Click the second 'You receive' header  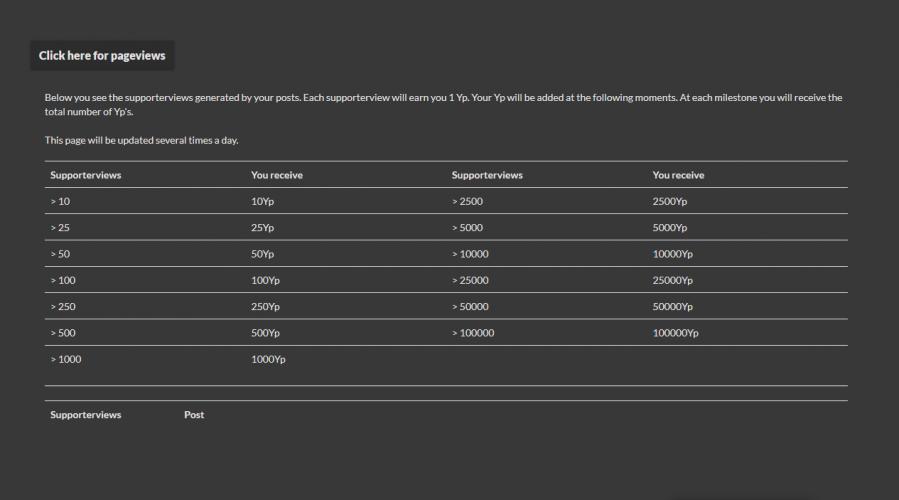pos(678,175)
